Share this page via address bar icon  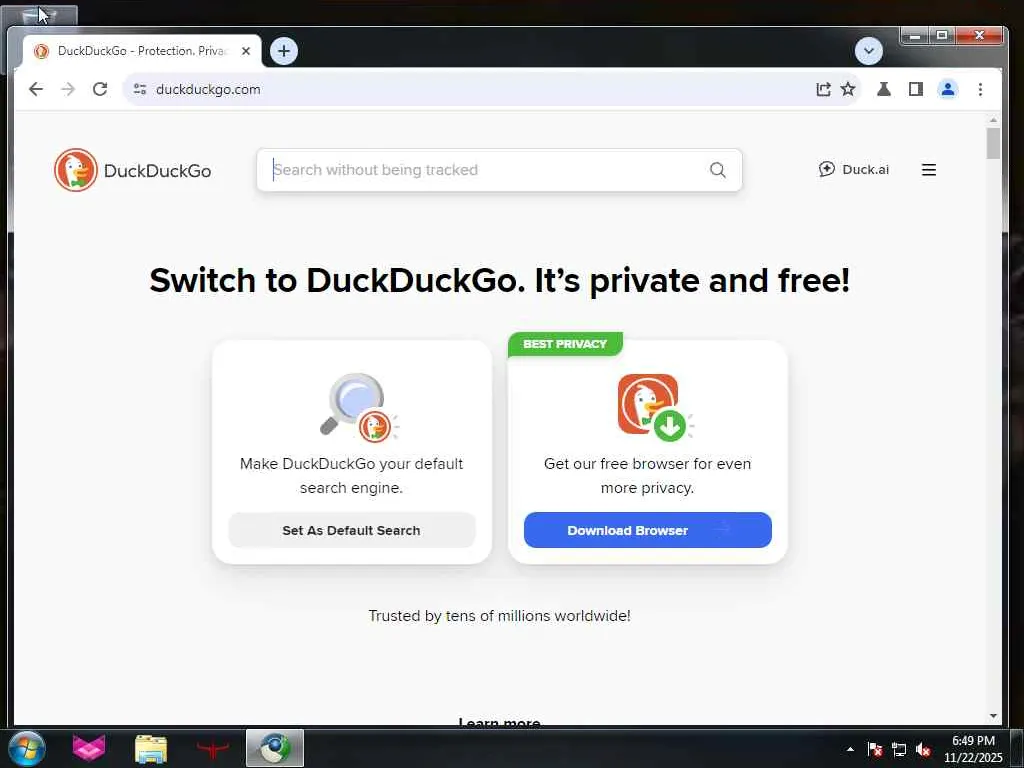[x=824, y=89]
